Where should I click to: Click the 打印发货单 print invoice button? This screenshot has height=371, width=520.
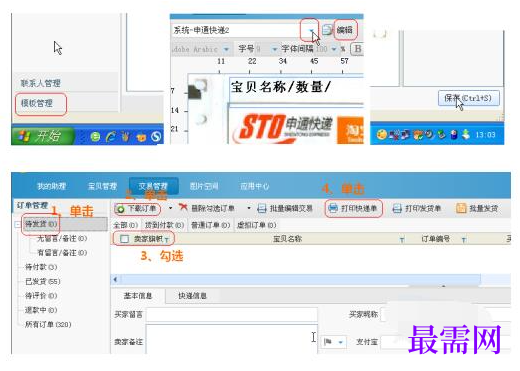tap(417, 209)
